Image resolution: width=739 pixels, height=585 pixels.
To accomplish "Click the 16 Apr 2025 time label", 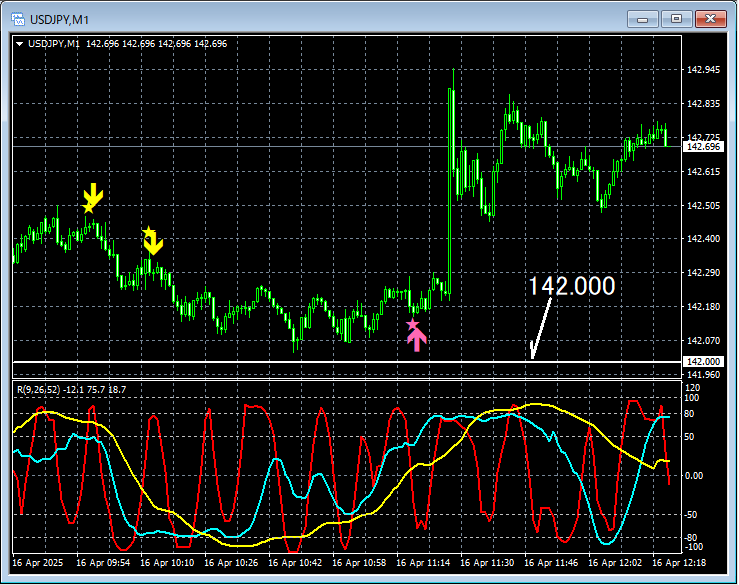I will point(38,563).
